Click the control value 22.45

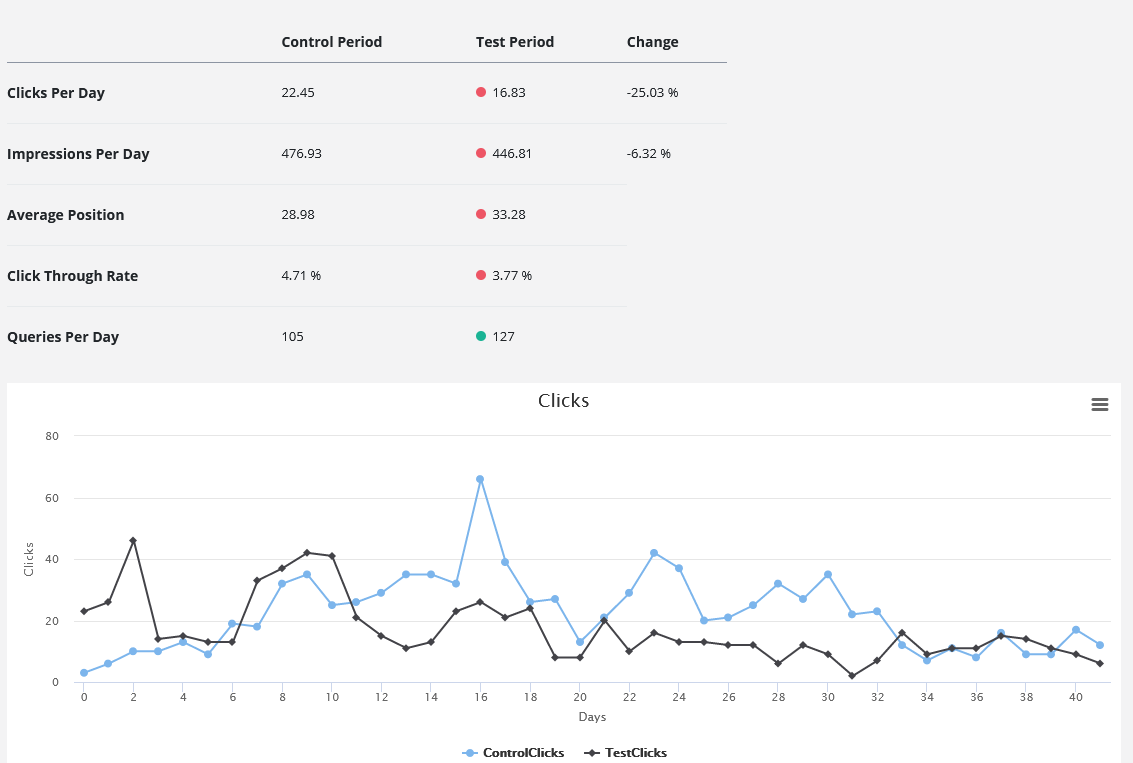pos(298,92)
